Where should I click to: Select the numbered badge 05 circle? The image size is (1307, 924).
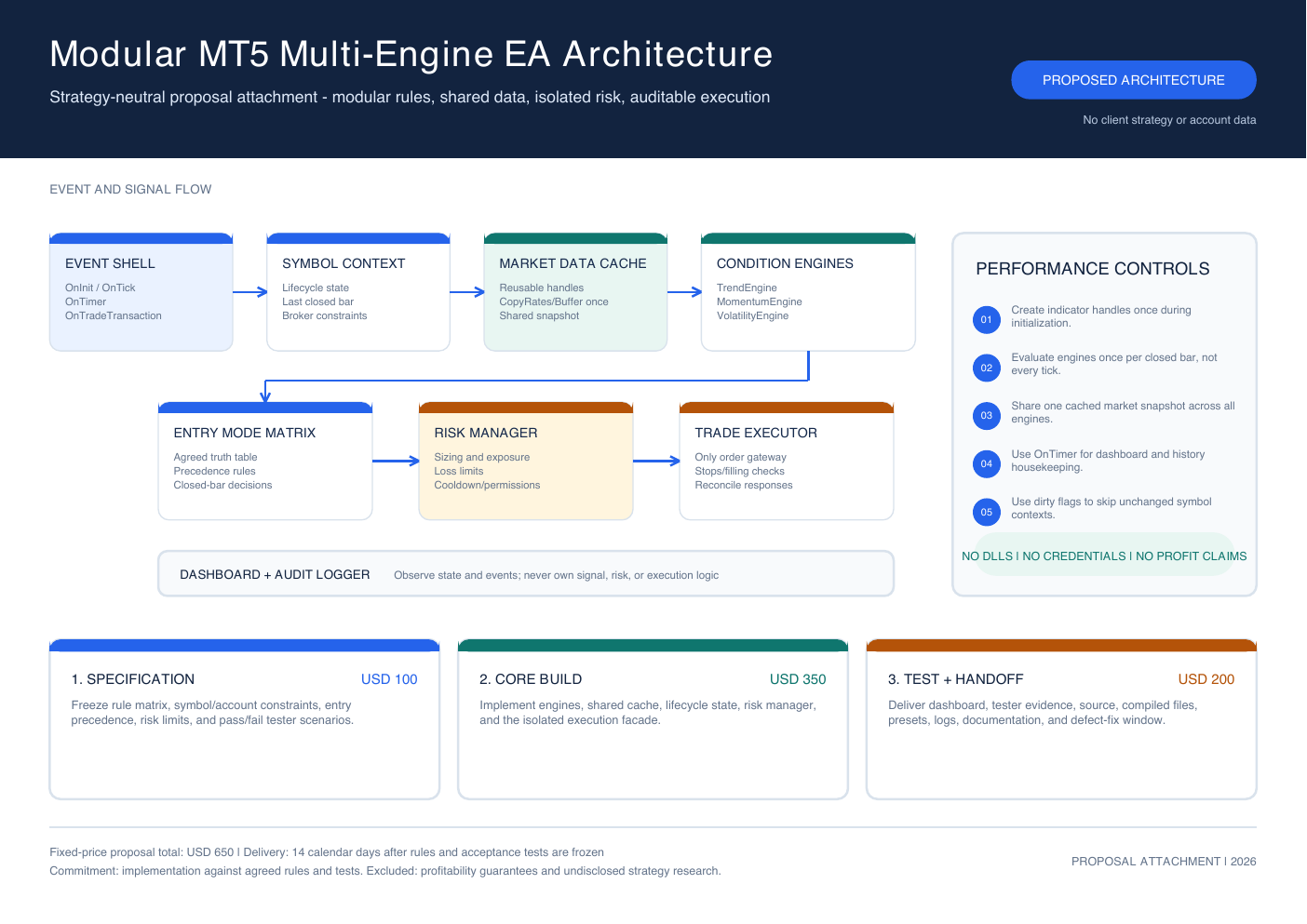[x=986, y=512]
